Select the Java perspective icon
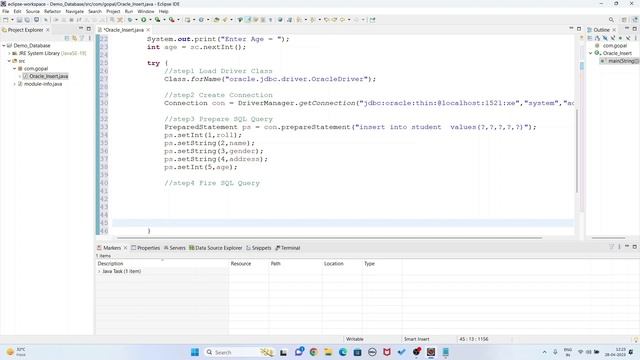 635,20
